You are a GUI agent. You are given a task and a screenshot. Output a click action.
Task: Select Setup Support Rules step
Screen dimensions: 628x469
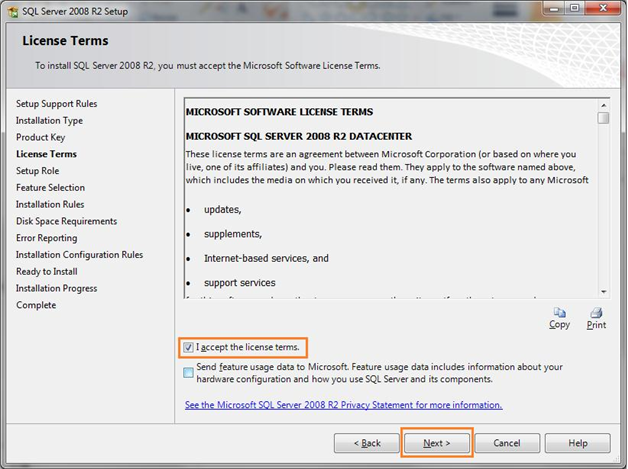pyautogui.click(x=56, y=104)
